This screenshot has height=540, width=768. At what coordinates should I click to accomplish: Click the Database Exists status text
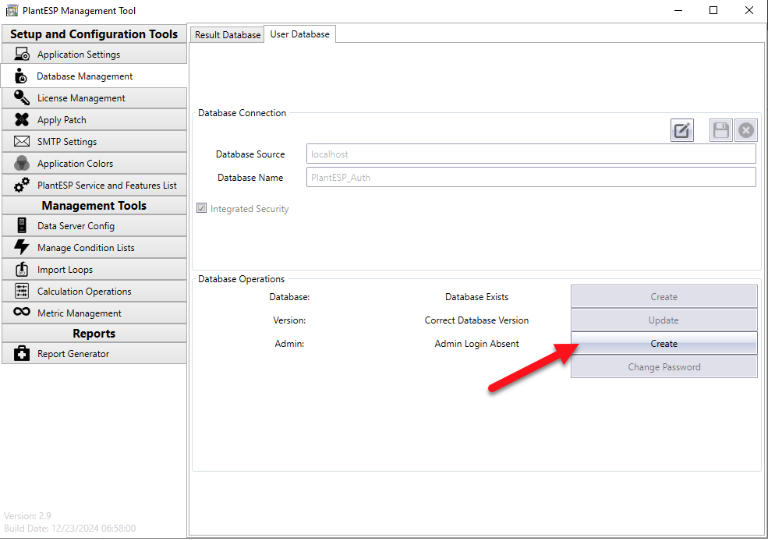[477, 296]
